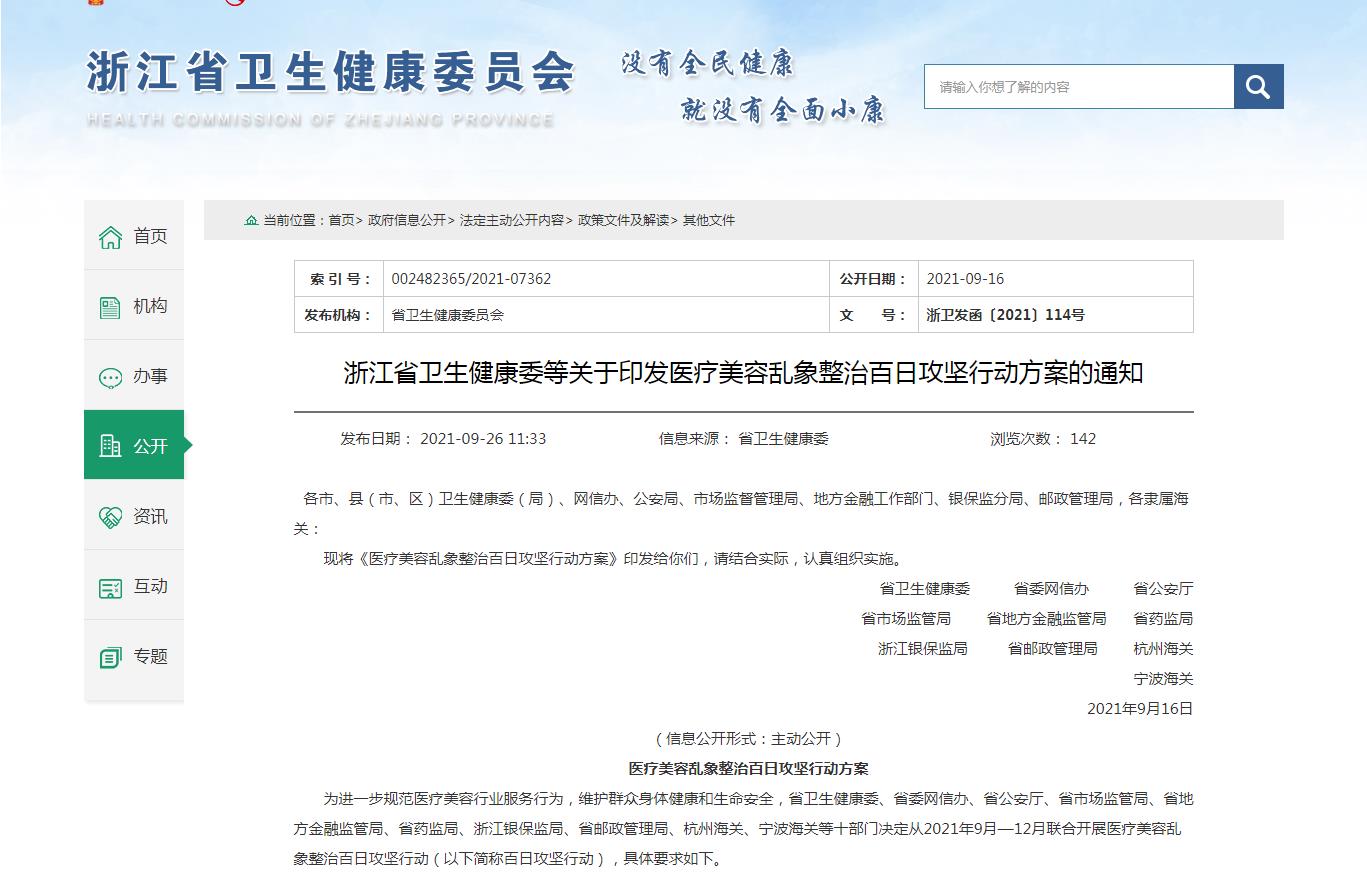The width and height of the screenshot is (1367, 877).
Task: Click the building icon beside 公开
Action: tap(110, 446)
